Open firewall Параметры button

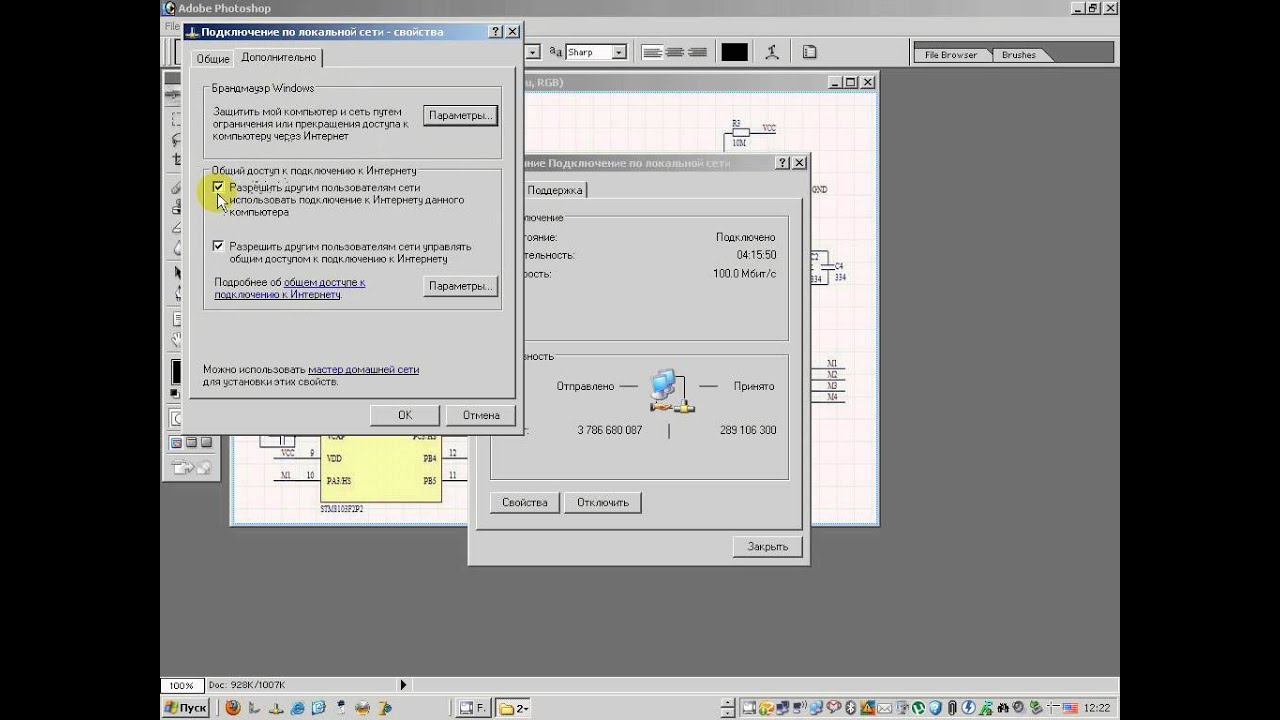pos(460,116)
